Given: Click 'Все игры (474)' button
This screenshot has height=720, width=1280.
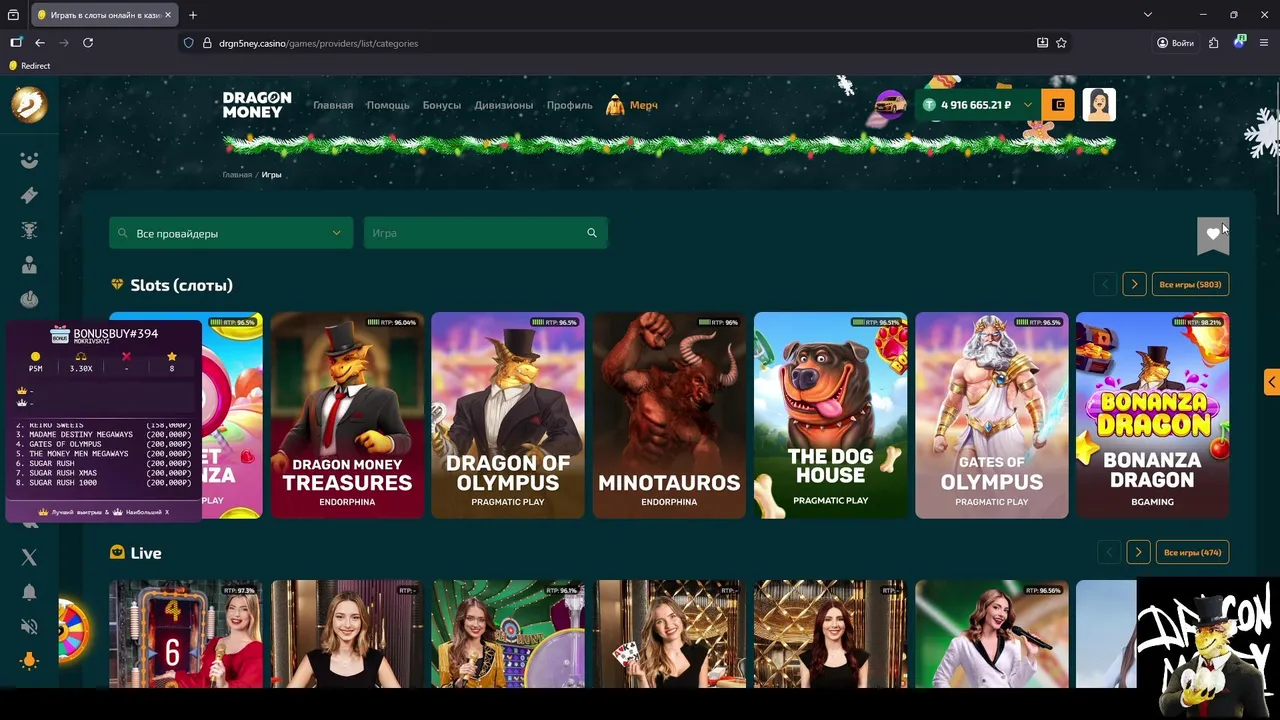Looking at the screenshot, I should (1192, 552).
